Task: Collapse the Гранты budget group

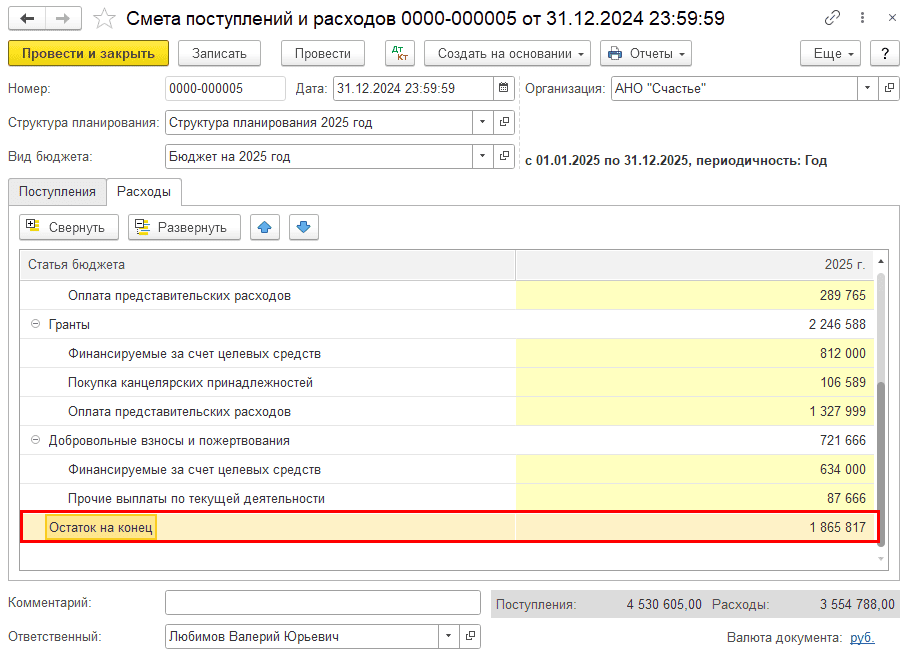Action: (x=36, y=325)
